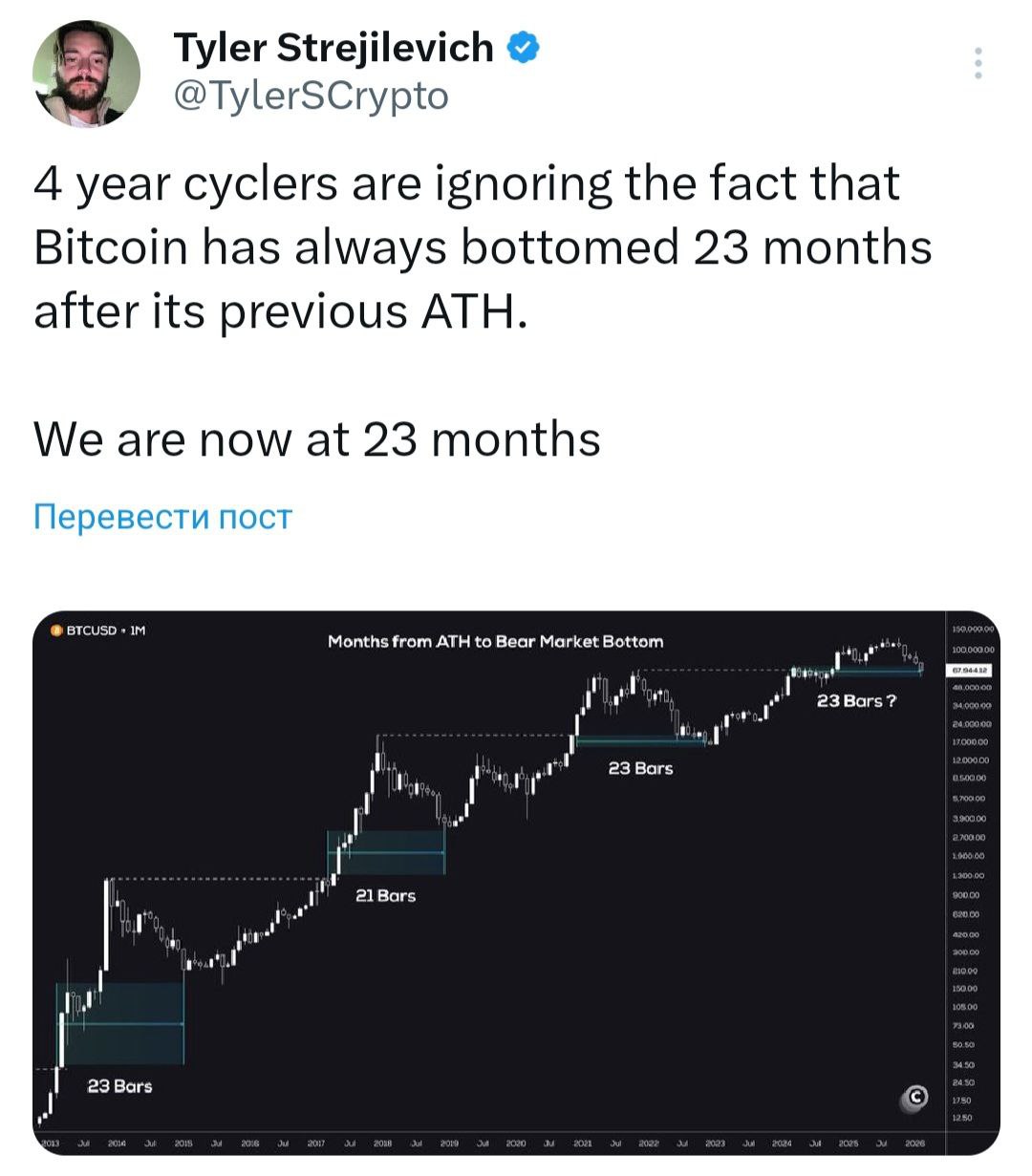Screen dimensions: 1032x1176
Task: Open the @TylerSCrypto handle link
Action: point(312,96)
